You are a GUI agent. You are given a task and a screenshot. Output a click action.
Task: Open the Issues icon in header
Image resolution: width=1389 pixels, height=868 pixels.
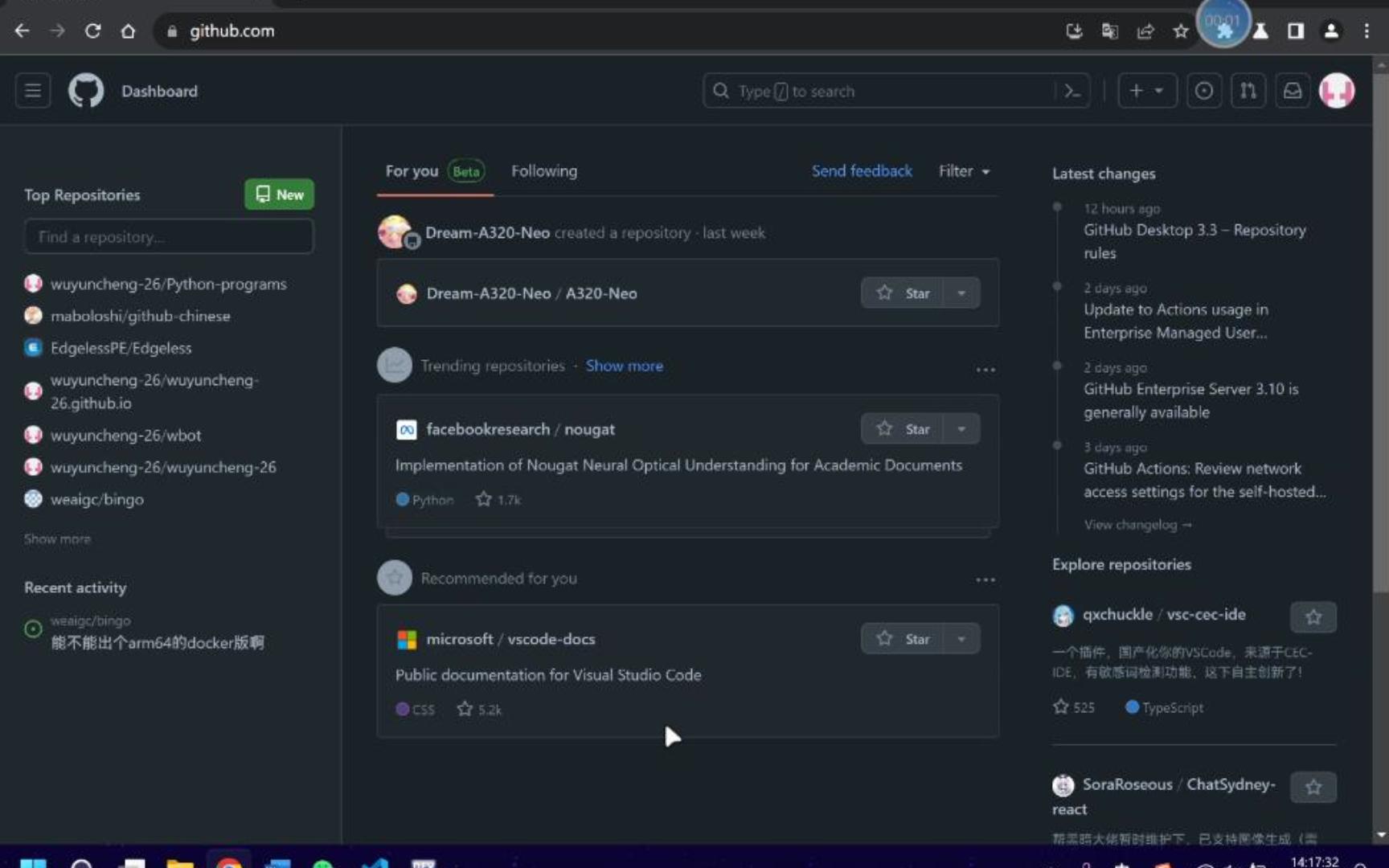[1203, 91]
